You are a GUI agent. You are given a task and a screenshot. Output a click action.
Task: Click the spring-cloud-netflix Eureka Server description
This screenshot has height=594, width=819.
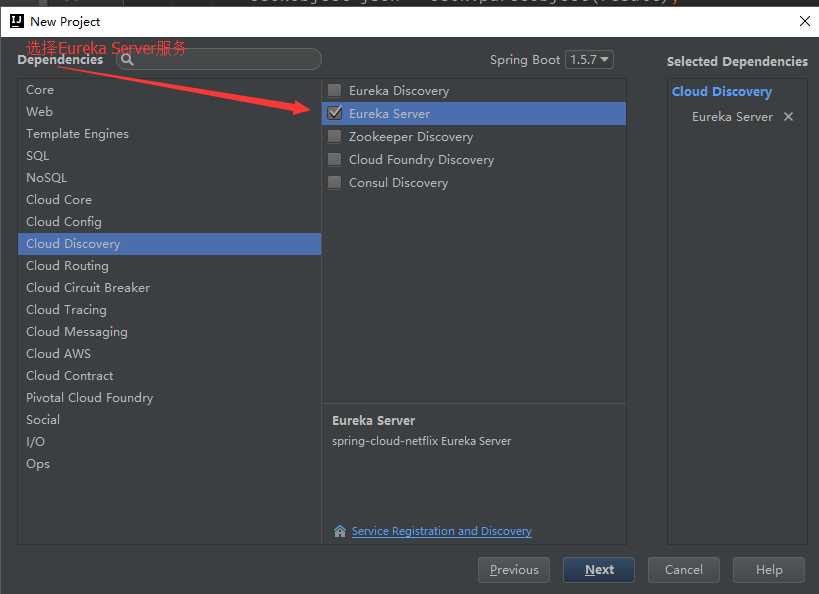[x=422, y=441]
